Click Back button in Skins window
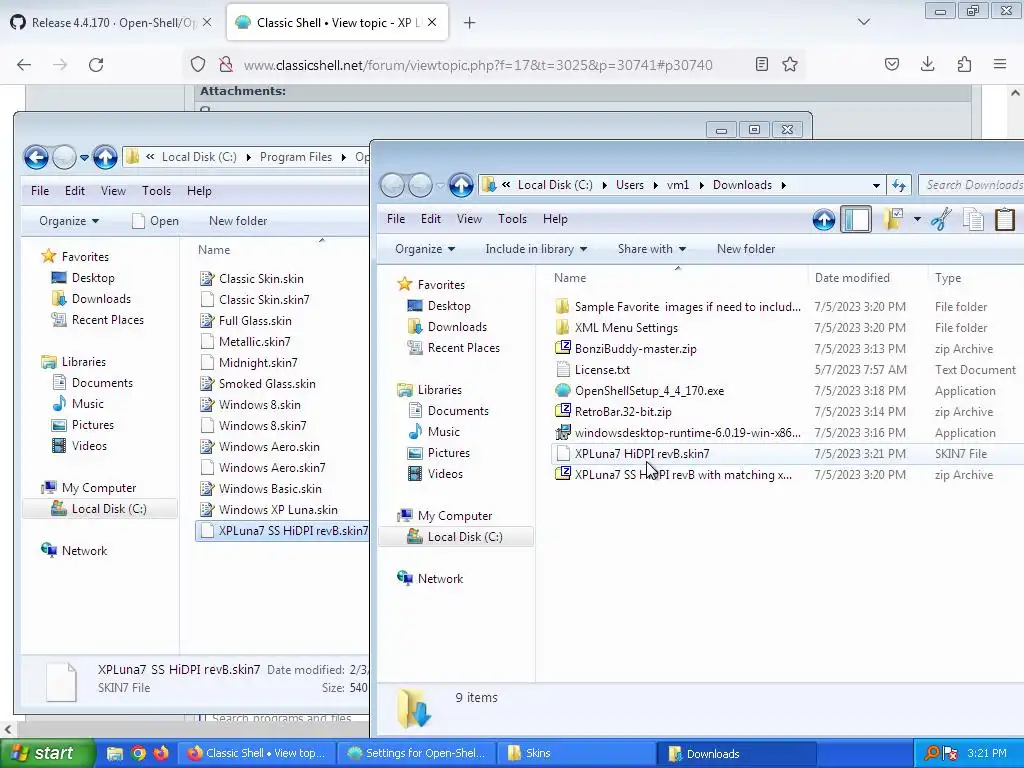This screenshot has width=1024, height=768. (36, 157)
